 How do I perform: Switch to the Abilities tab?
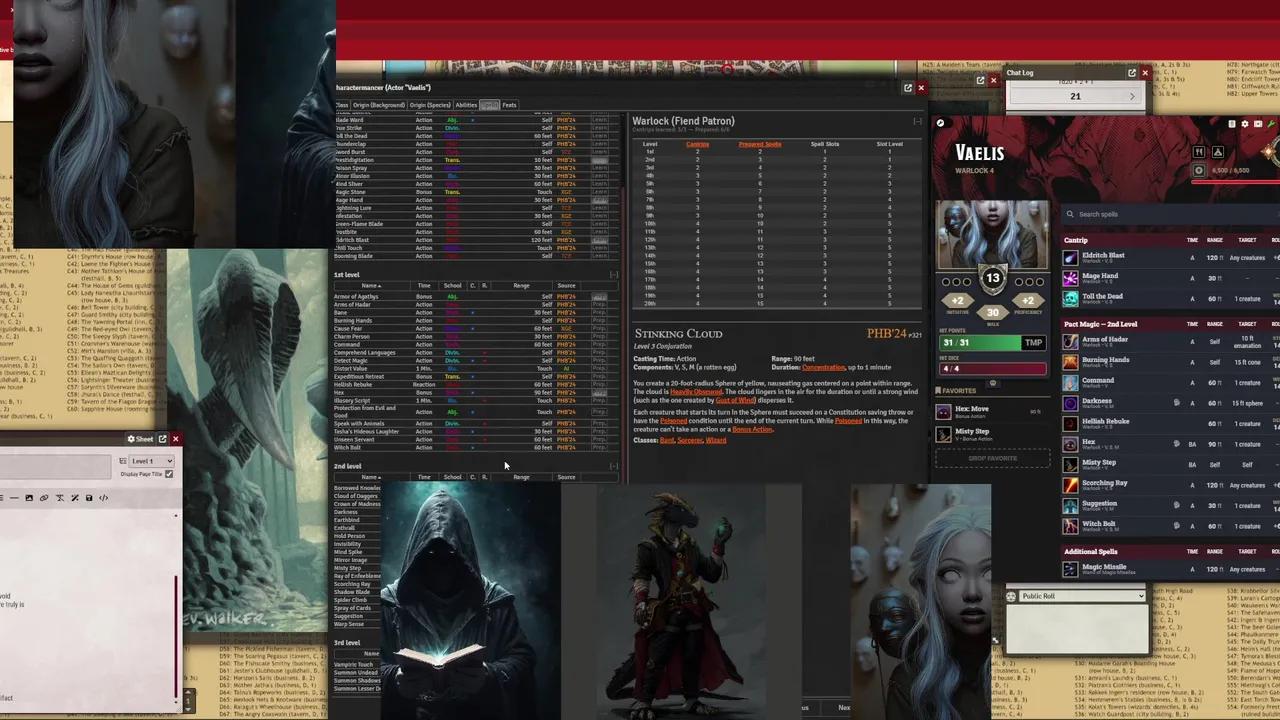pyautogui.click(x=466, y=105)
